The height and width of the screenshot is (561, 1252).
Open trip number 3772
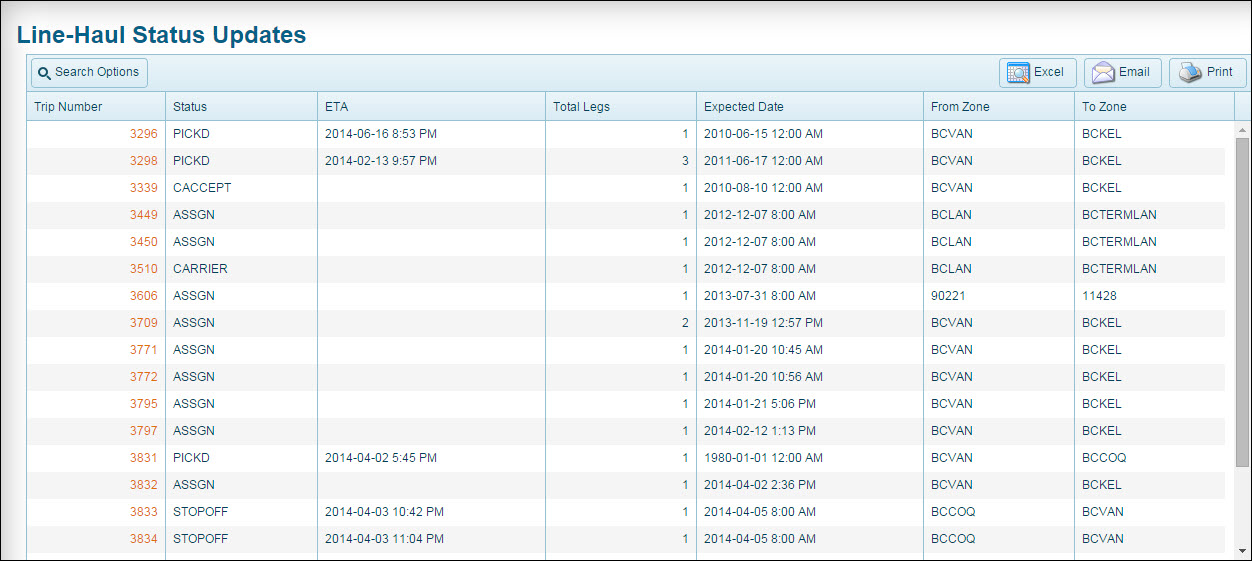(143, 377)
